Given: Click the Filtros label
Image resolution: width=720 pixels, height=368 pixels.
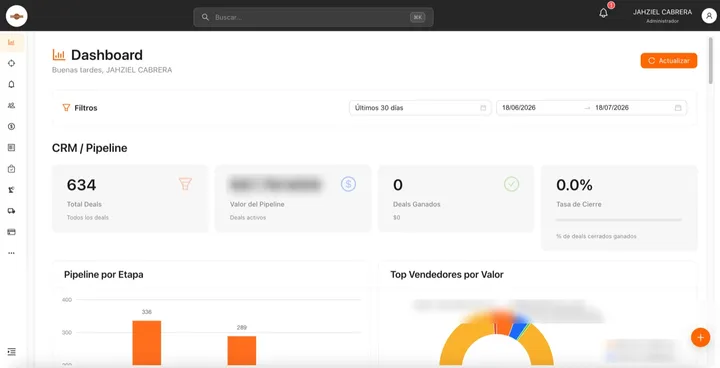Looking at the screenshot, I should click(86, 108).
